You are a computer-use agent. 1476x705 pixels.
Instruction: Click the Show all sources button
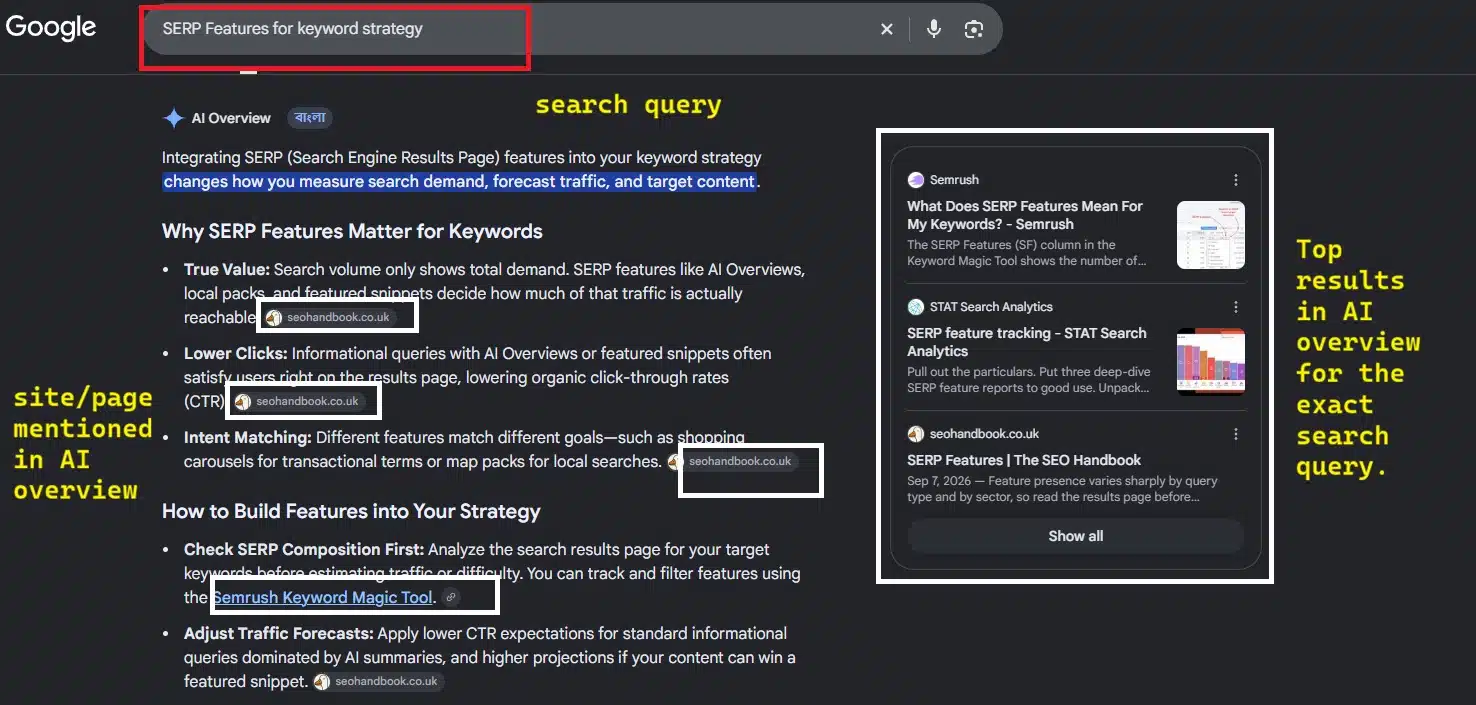click(1076, 536)
